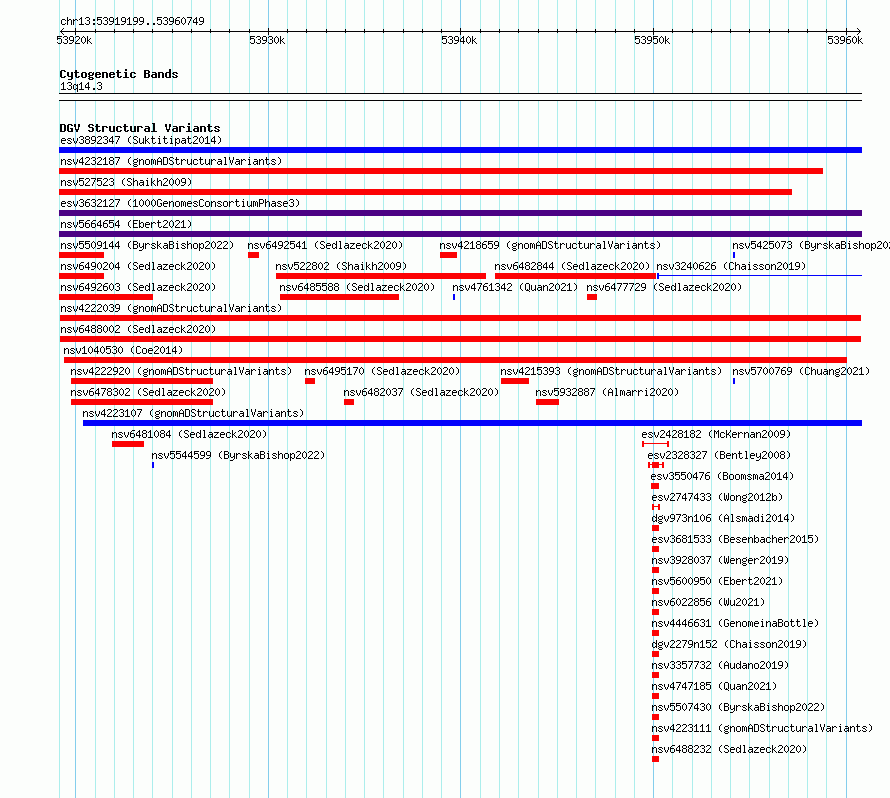Click the Cytogenetic Bands track title
Viewport: 890px width, 798px height.
119,74
